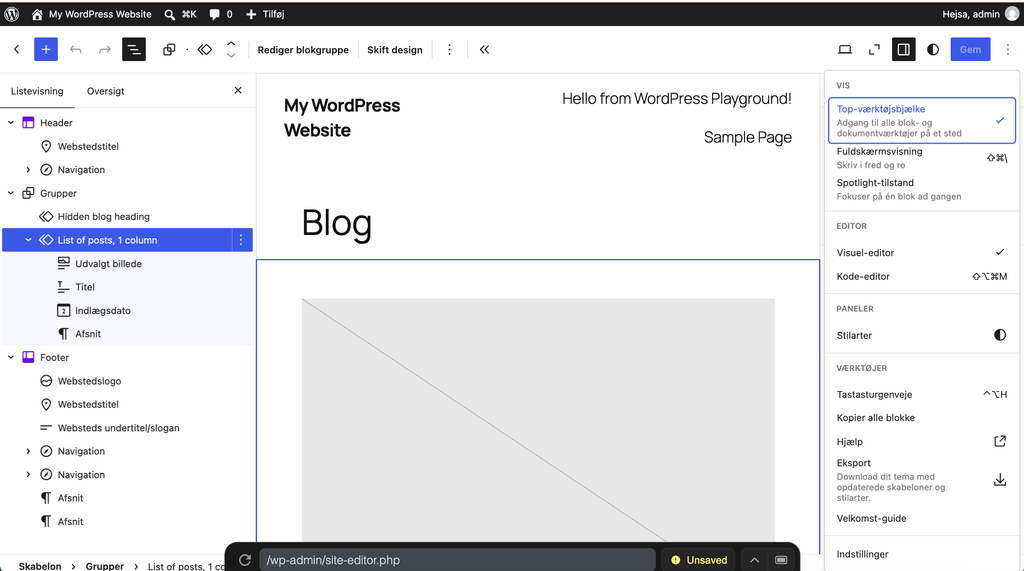Screen dimensions: 1024x571
Task: Collapse the Footer section chevron
Action: [11, 357]
